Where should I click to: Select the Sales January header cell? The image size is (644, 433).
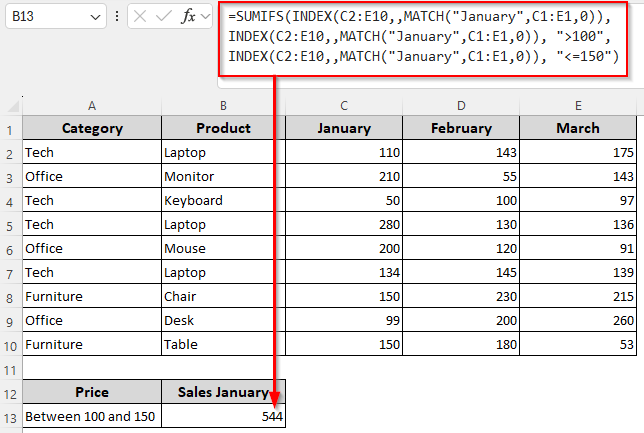[x=223, y=393]
